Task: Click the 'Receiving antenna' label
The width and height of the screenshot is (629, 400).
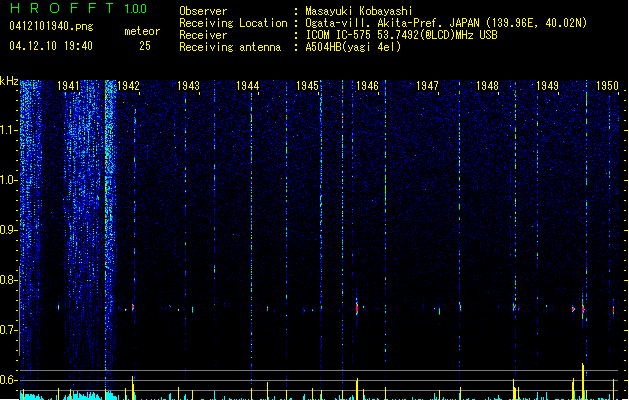Action: pos(230,47)
